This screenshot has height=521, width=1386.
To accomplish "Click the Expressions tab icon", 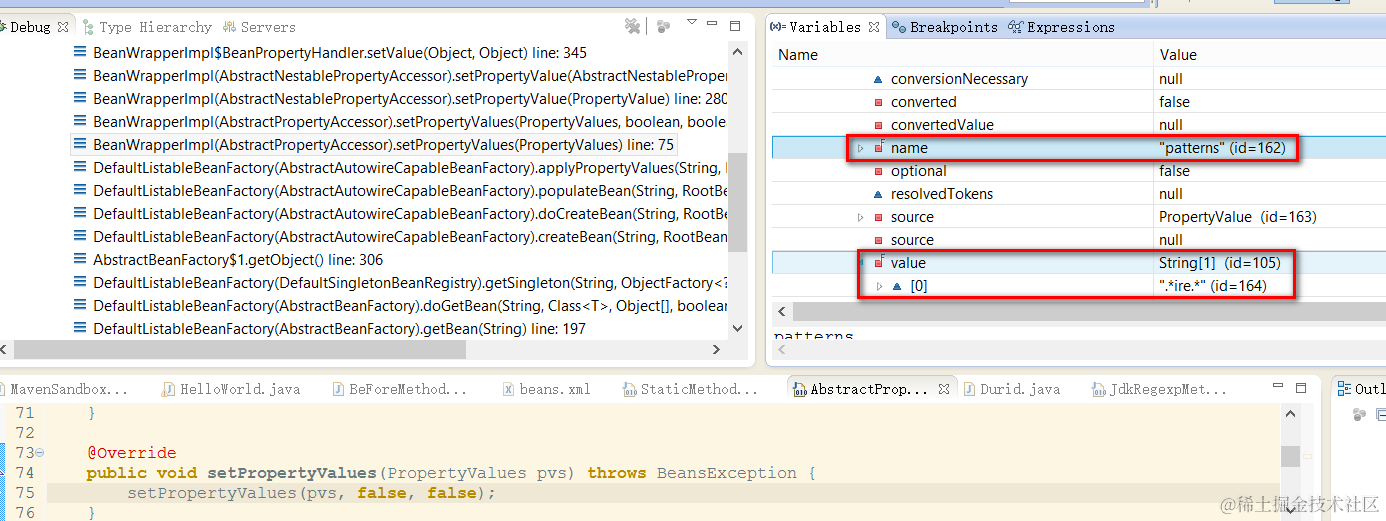I will click(1016, 27).
